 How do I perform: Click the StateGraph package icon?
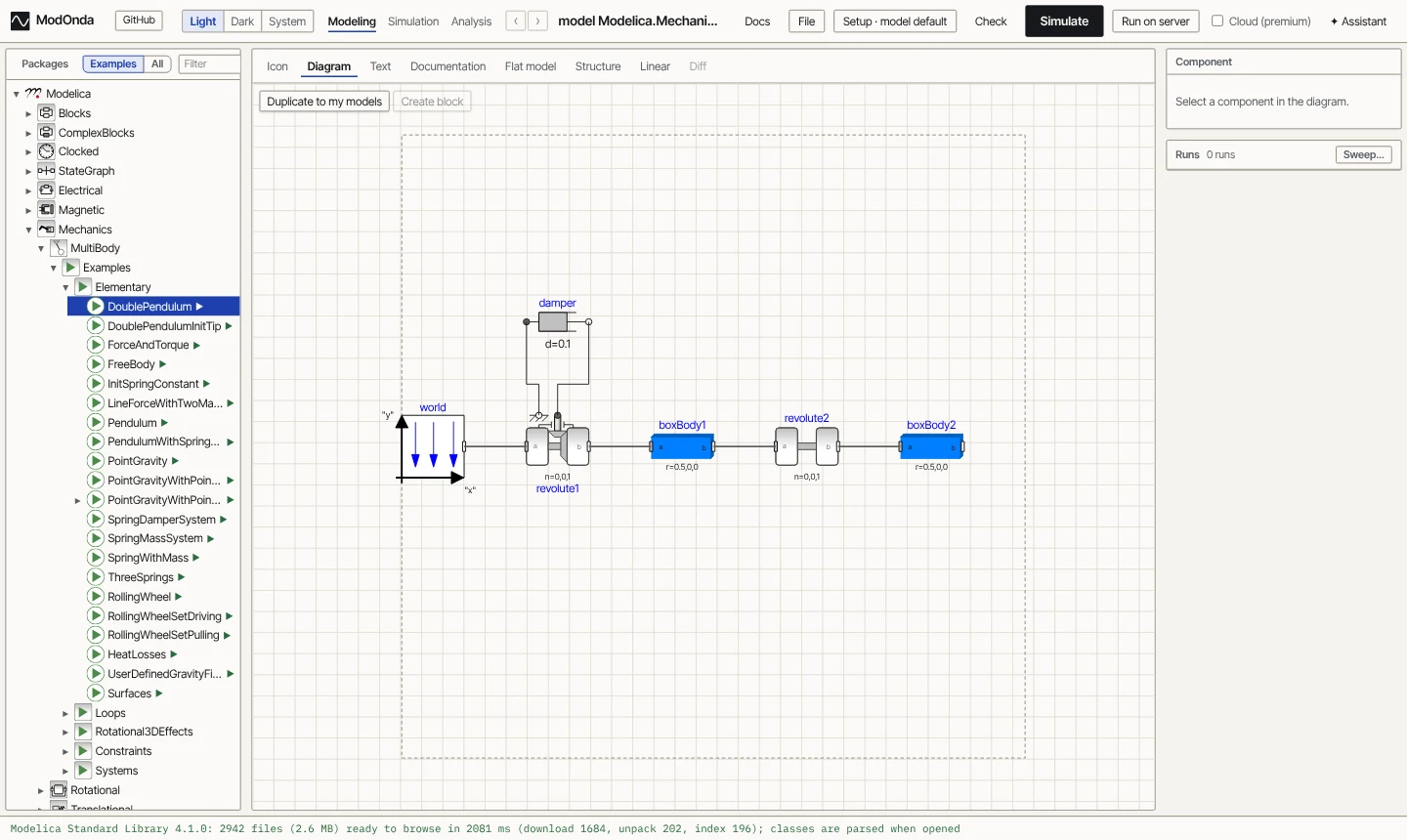46,171
